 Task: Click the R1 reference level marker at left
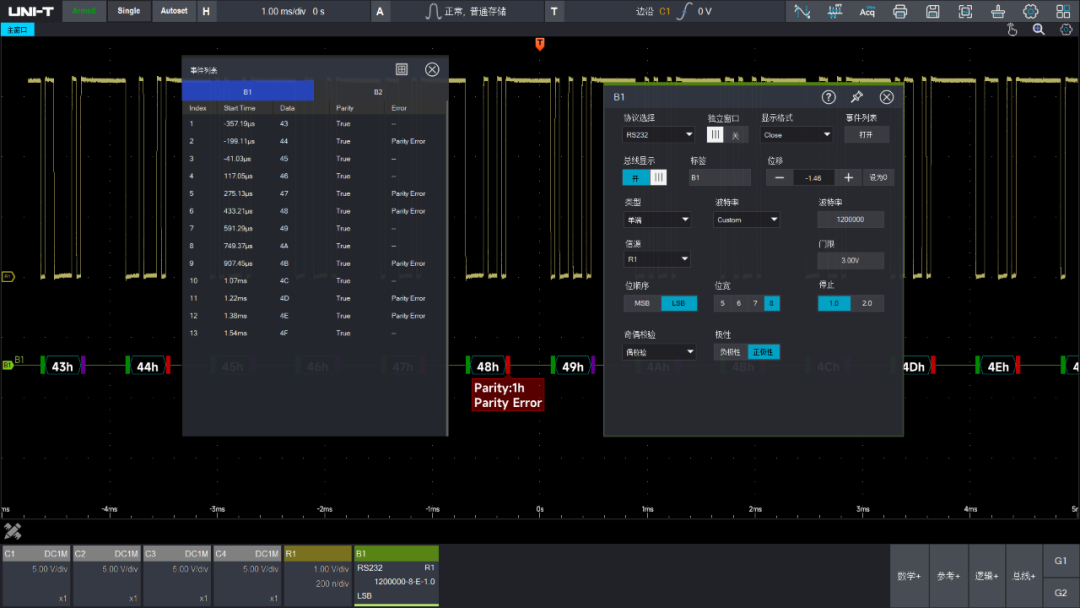point(8,277)
